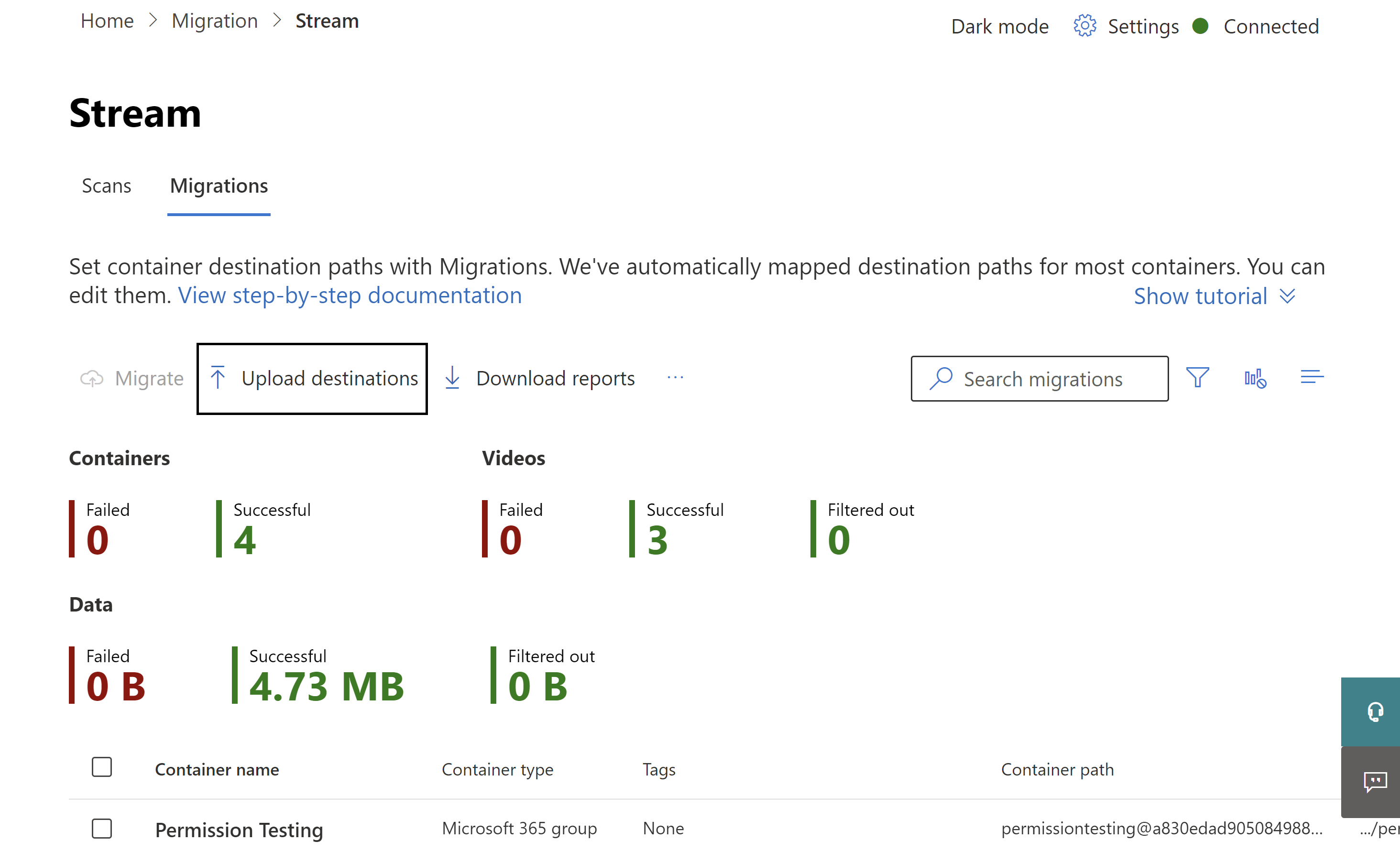This screenshot has height=852, width=1400.
Task: Click the Home breadcrumb link
Action: point(107,25)
